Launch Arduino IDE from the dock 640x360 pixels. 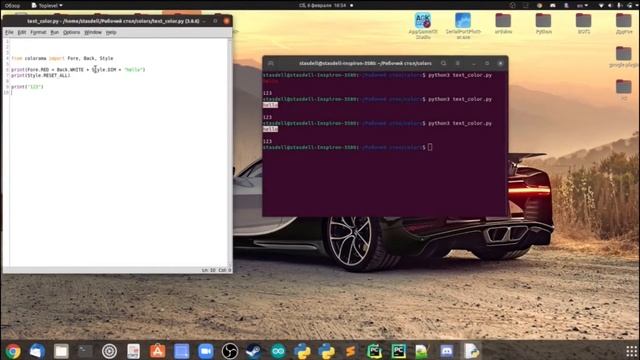[278, 351]
